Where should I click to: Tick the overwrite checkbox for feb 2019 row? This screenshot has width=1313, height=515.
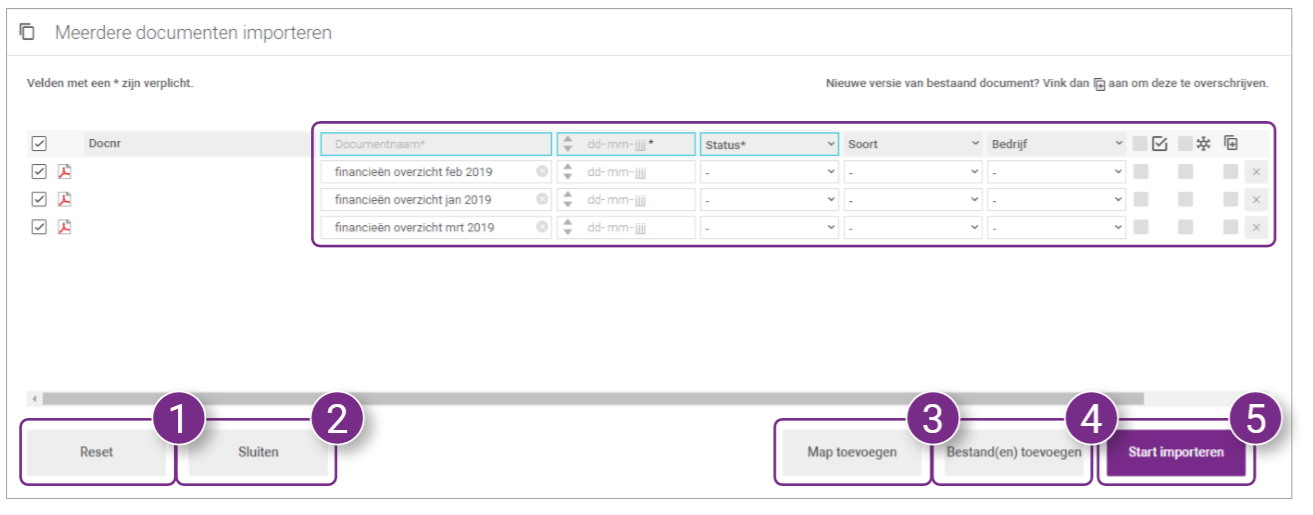(1230, 172)
